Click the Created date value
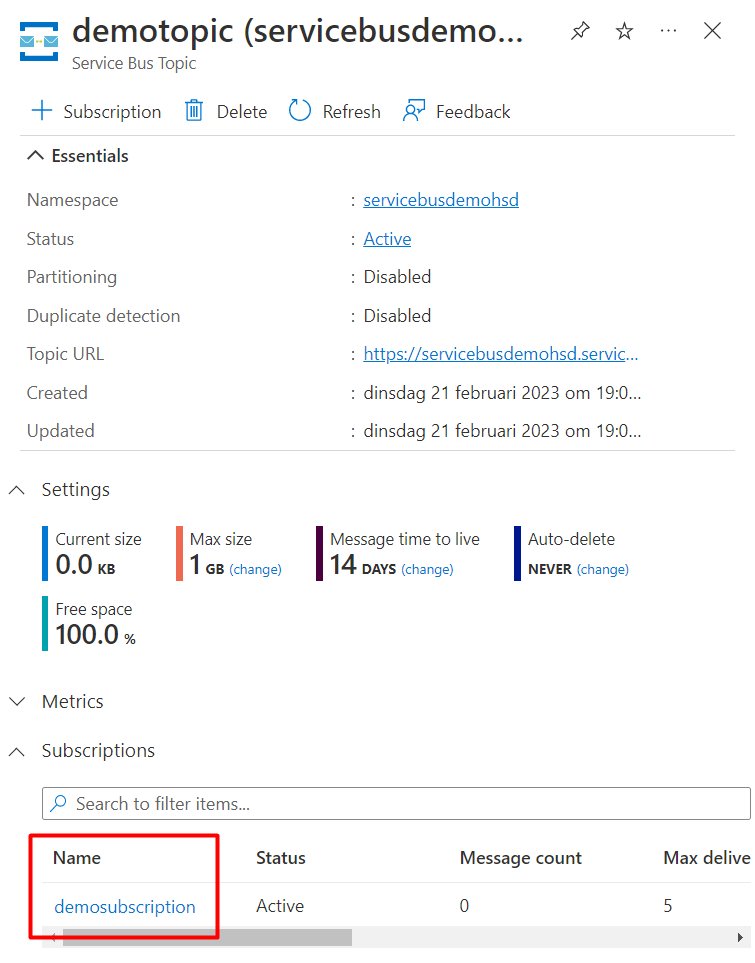Viewport: 755px width, 963px height. [x=502, y=393]
